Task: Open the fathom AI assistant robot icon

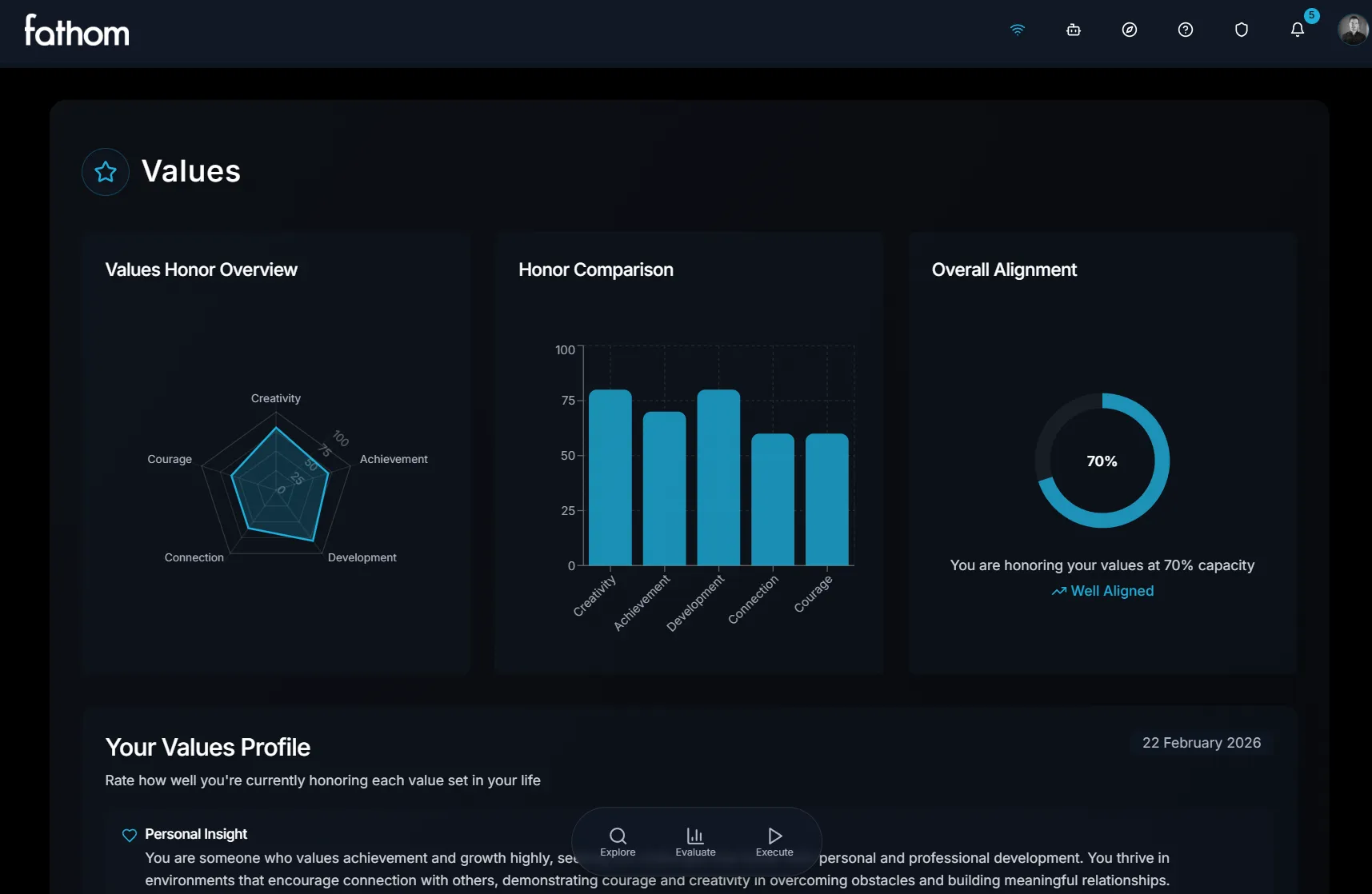Action: tap(1073, 30)
